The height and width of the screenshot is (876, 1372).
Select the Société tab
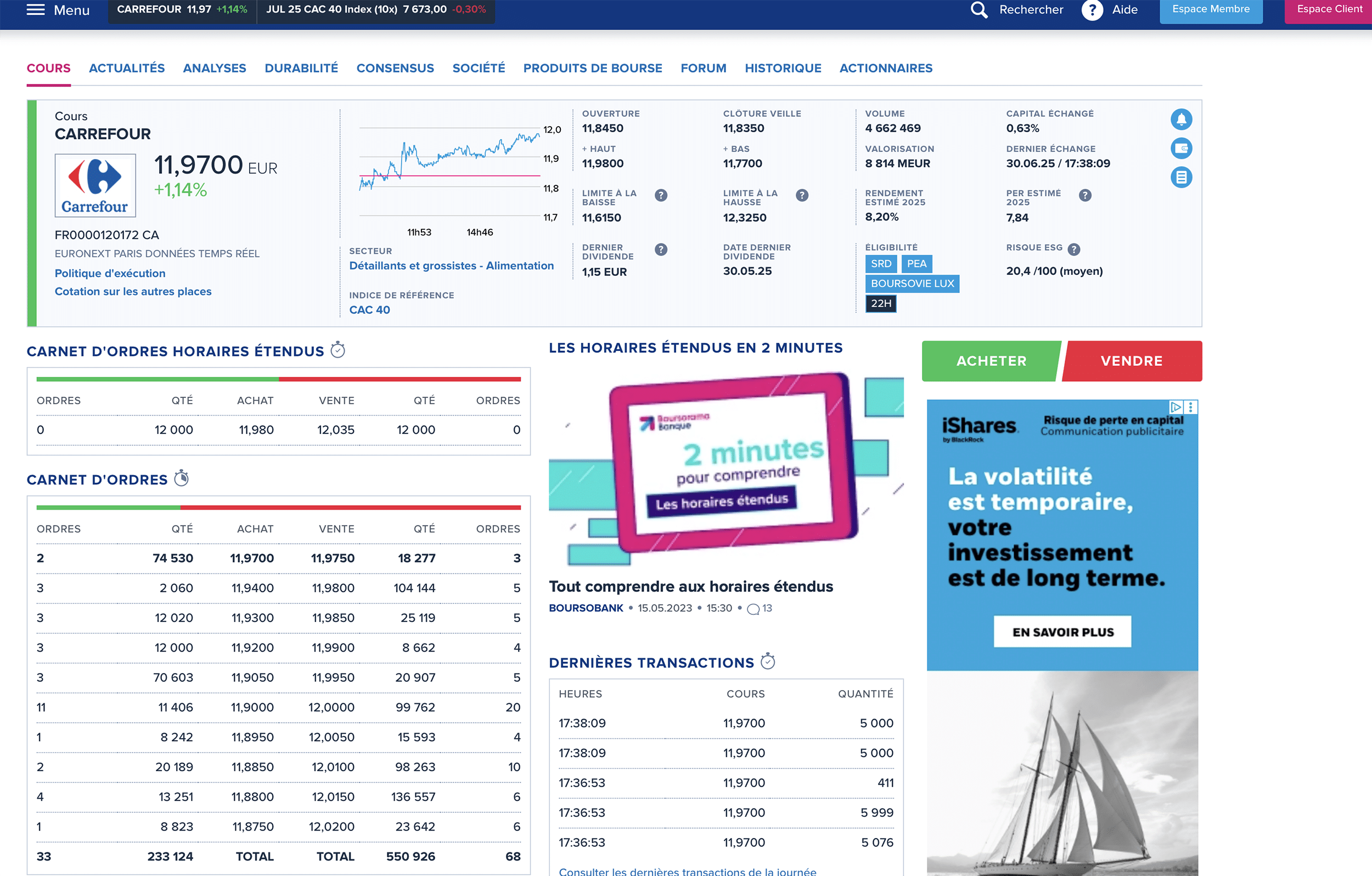(x=478, y=68)
